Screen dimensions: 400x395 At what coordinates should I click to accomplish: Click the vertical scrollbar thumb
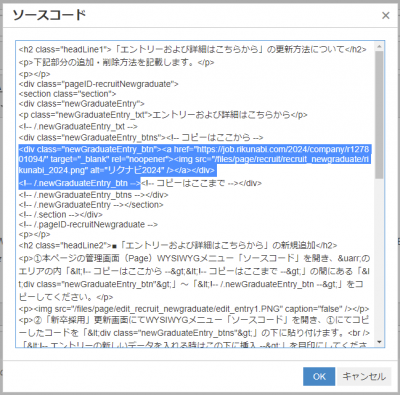point(379,114)
